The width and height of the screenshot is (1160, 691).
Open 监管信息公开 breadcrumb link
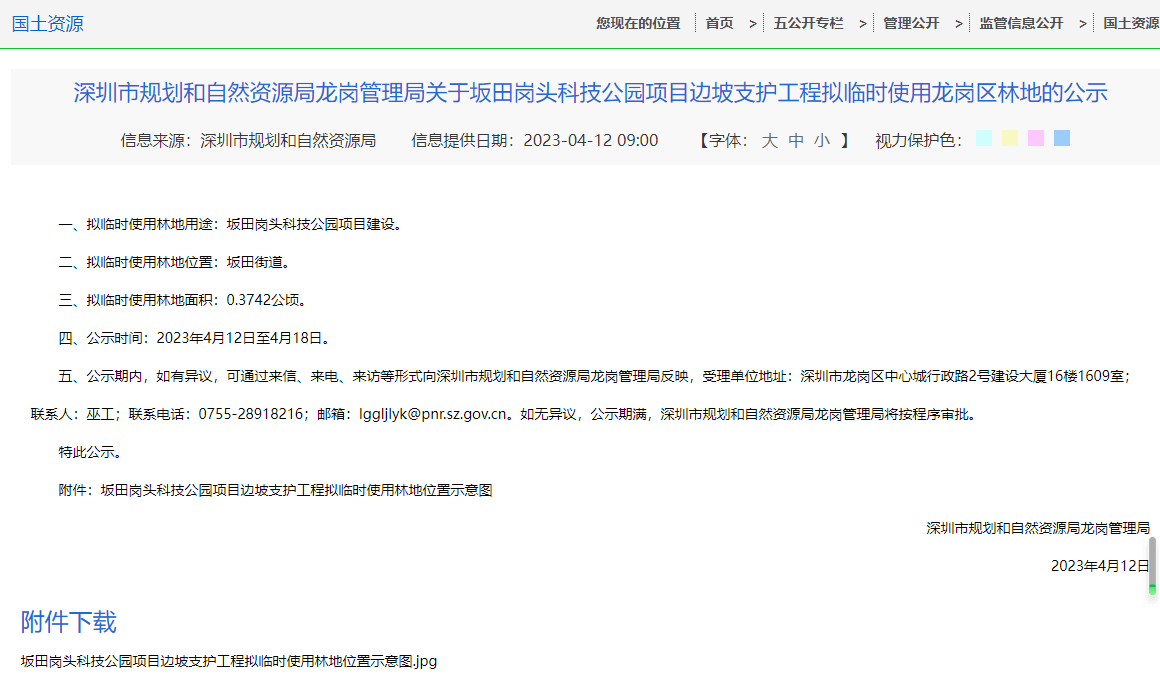click(1021, 23)
